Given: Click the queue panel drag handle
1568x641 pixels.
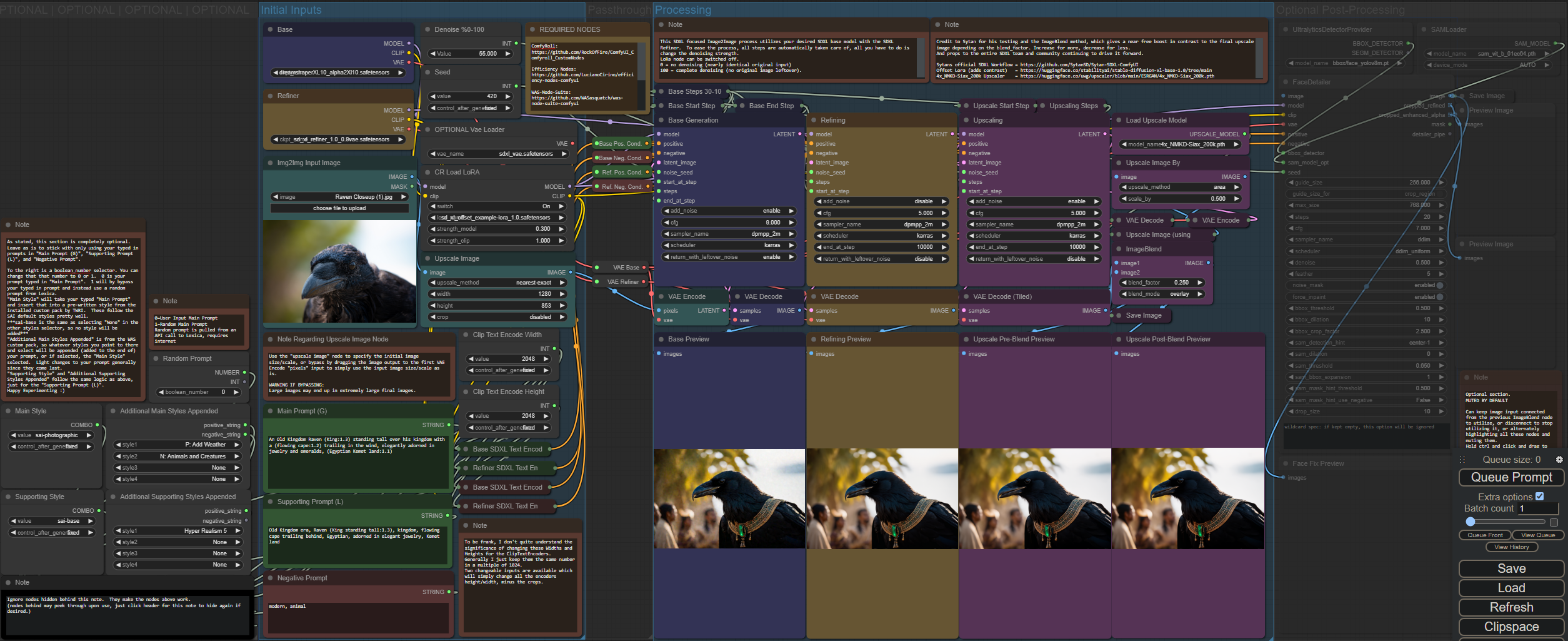Looking at the screenshot, I should pyautogui.click(x=1462, y=460).
